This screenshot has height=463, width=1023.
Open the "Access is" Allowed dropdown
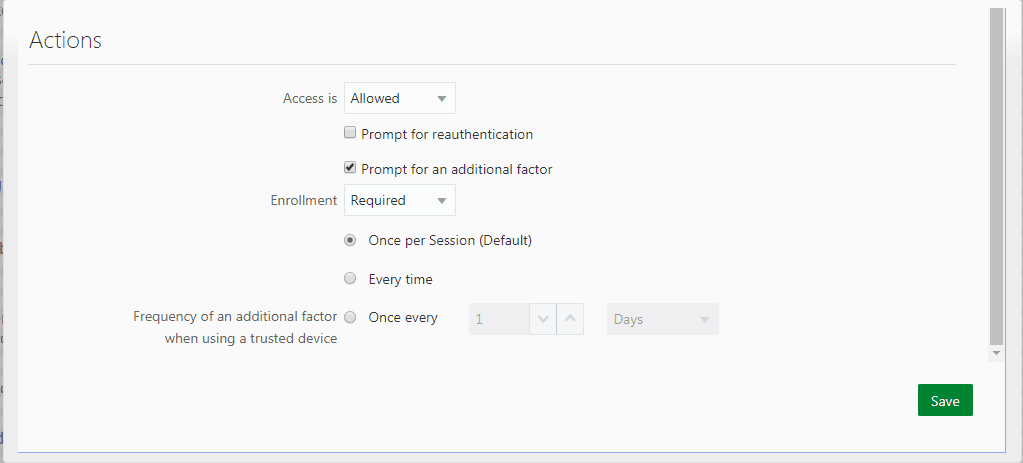pos(399,98)
